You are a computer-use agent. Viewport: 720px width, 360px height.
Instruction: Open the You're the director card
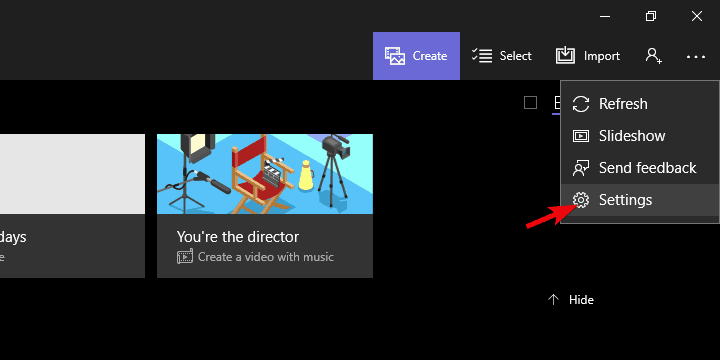265,206
